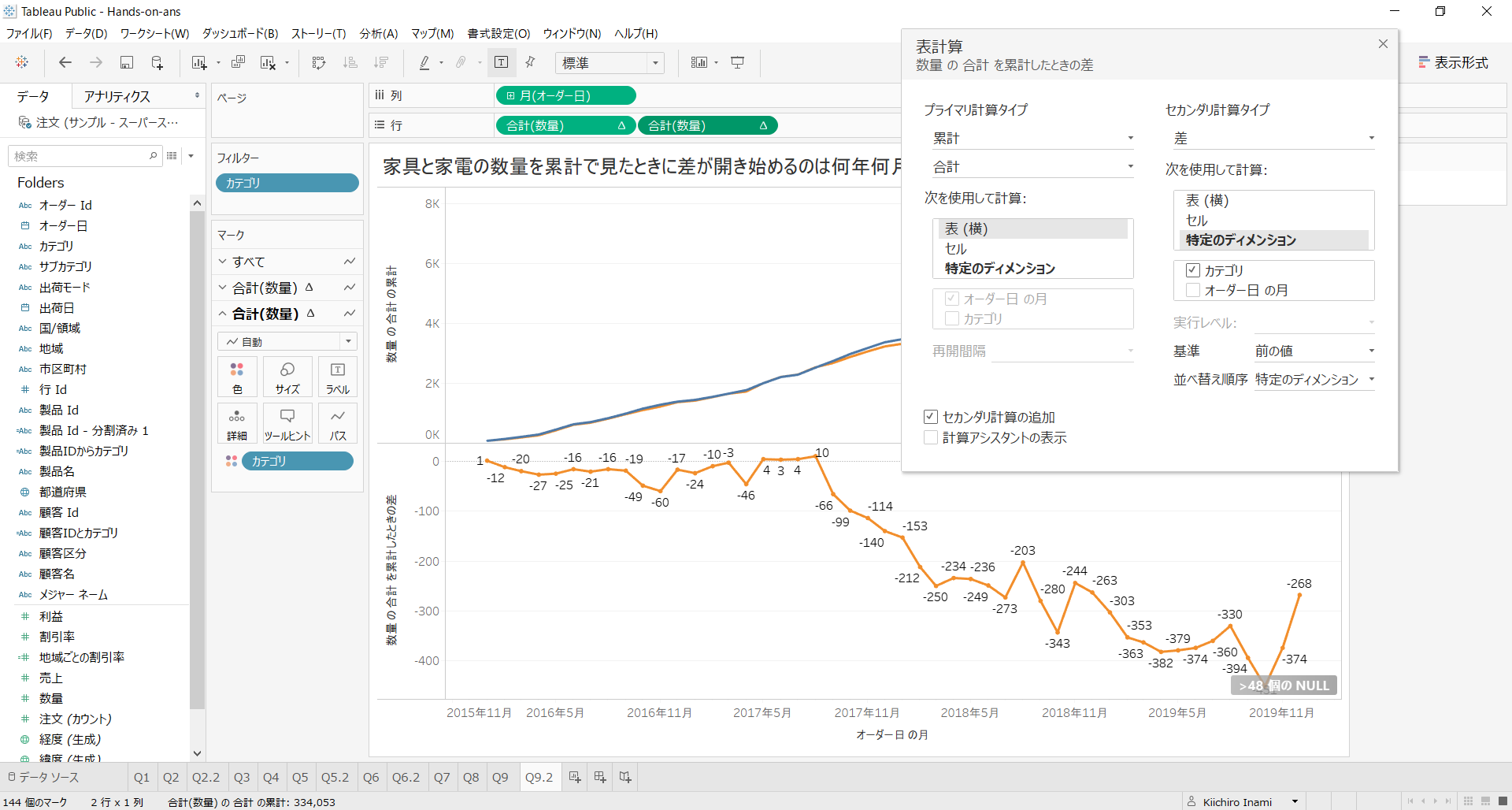Click the show filmstrip view icon

[x=1485, y=801]
